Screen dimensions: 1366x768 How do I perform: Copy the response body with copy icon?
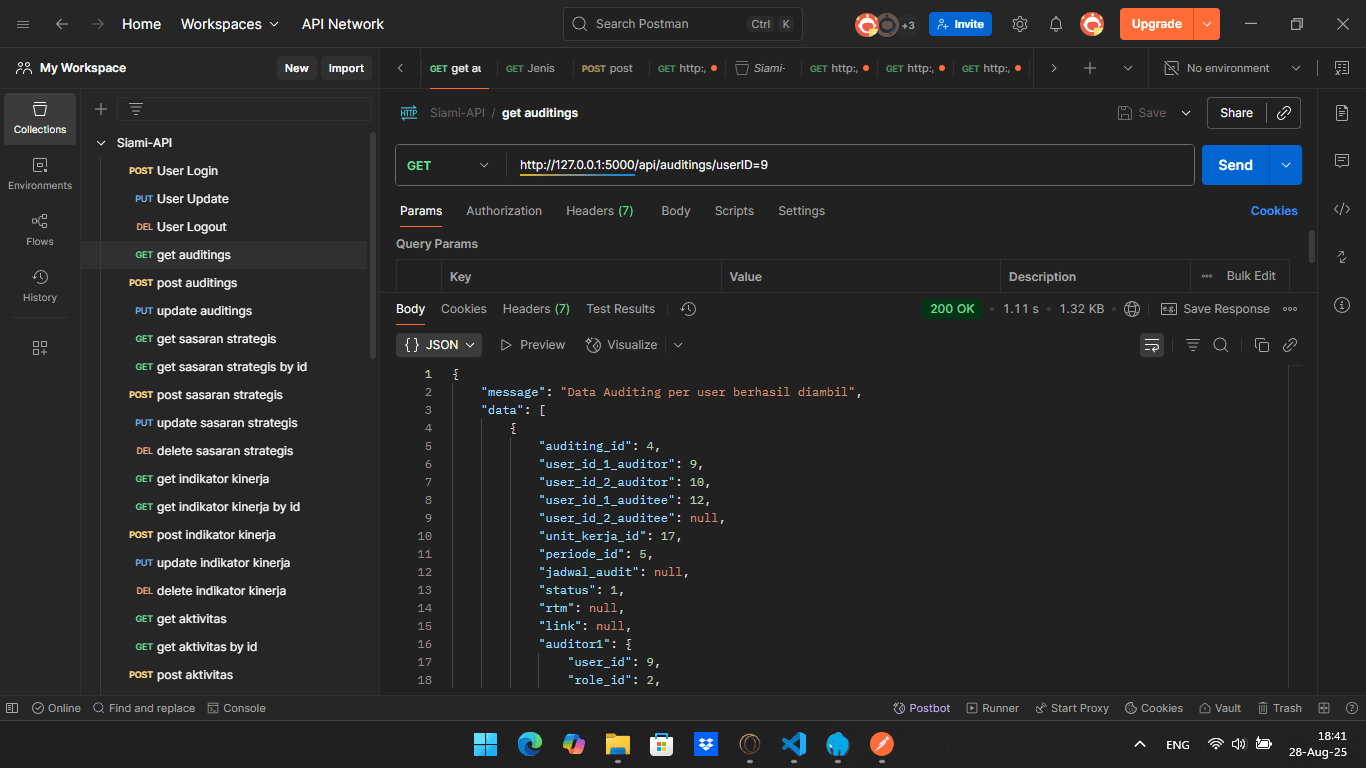click(x=1261, y=345)
